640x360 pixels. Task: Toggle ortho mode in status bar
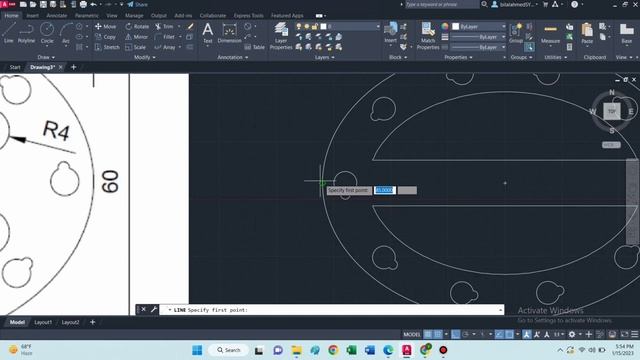[456, 334]
